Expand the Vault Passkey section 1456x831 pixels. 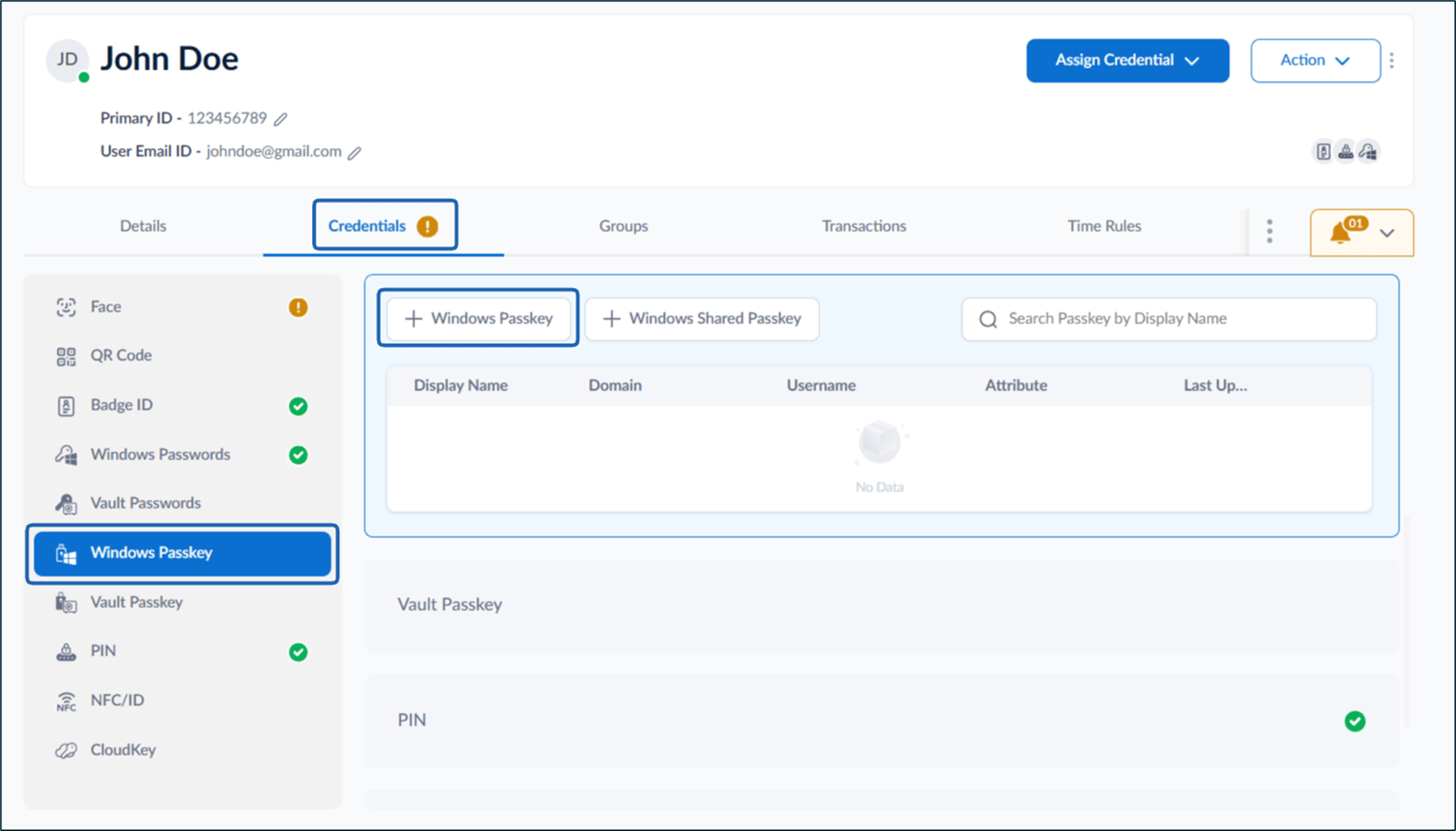pyautogui.click(x=881, y=604)
